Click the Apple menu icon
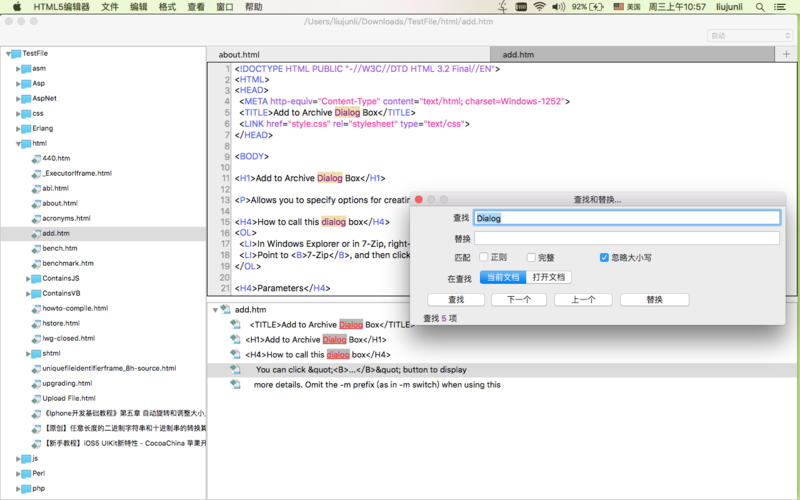 16,7
